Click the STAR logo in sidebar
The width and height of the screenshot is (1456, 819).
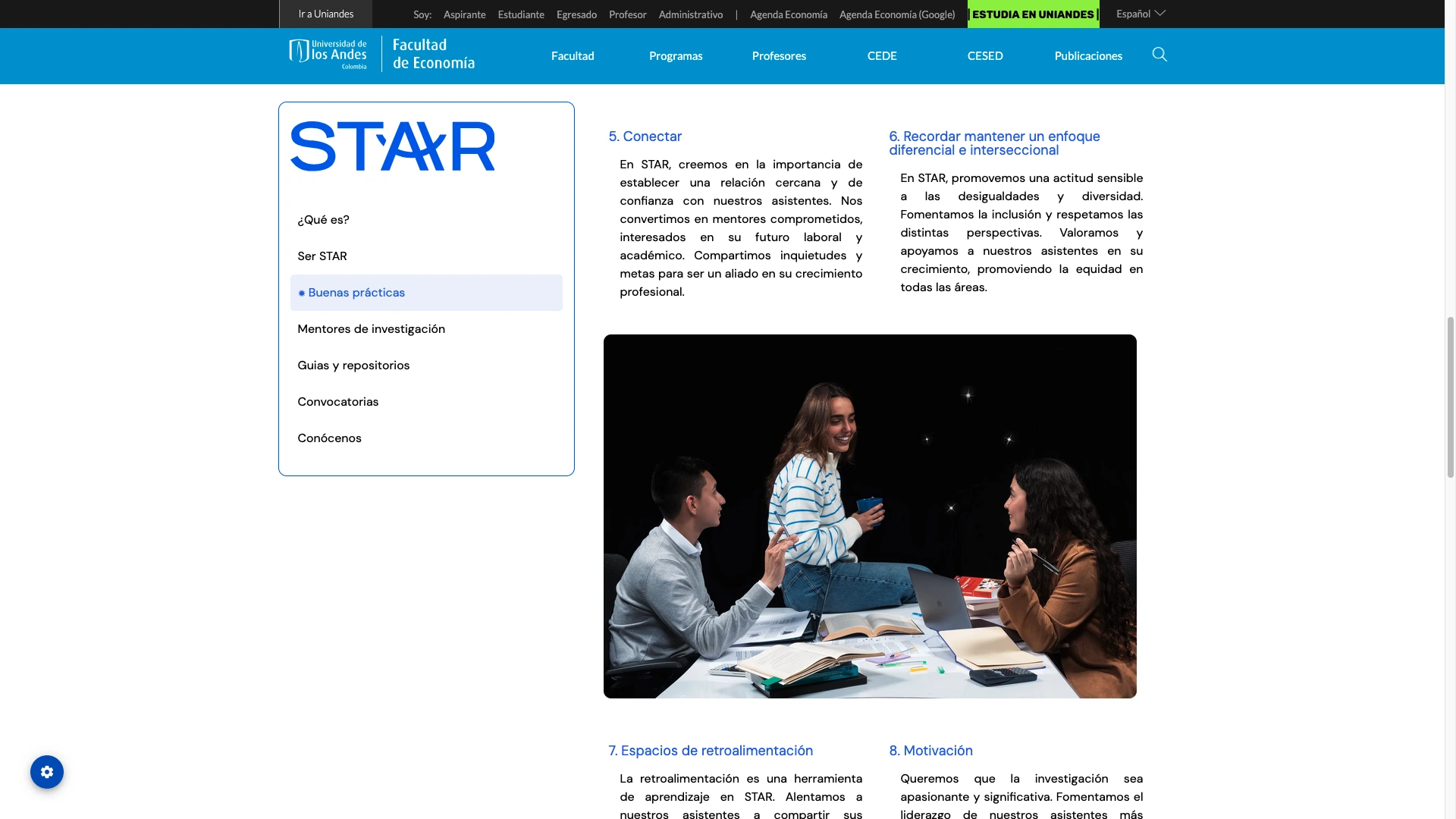(392, 146)
